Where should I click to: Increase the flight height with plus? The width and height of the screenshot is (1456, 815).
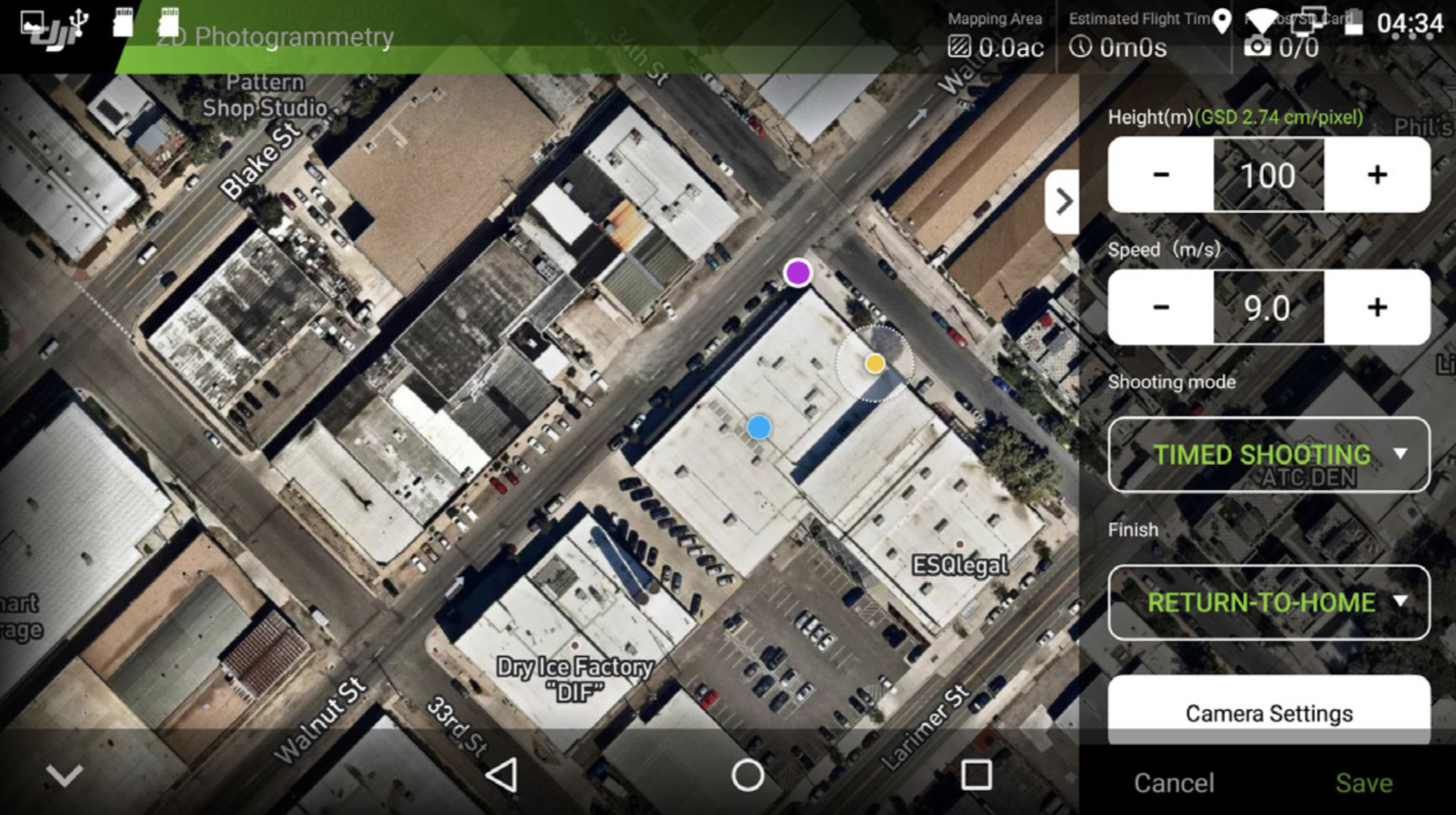point(1377,175)
